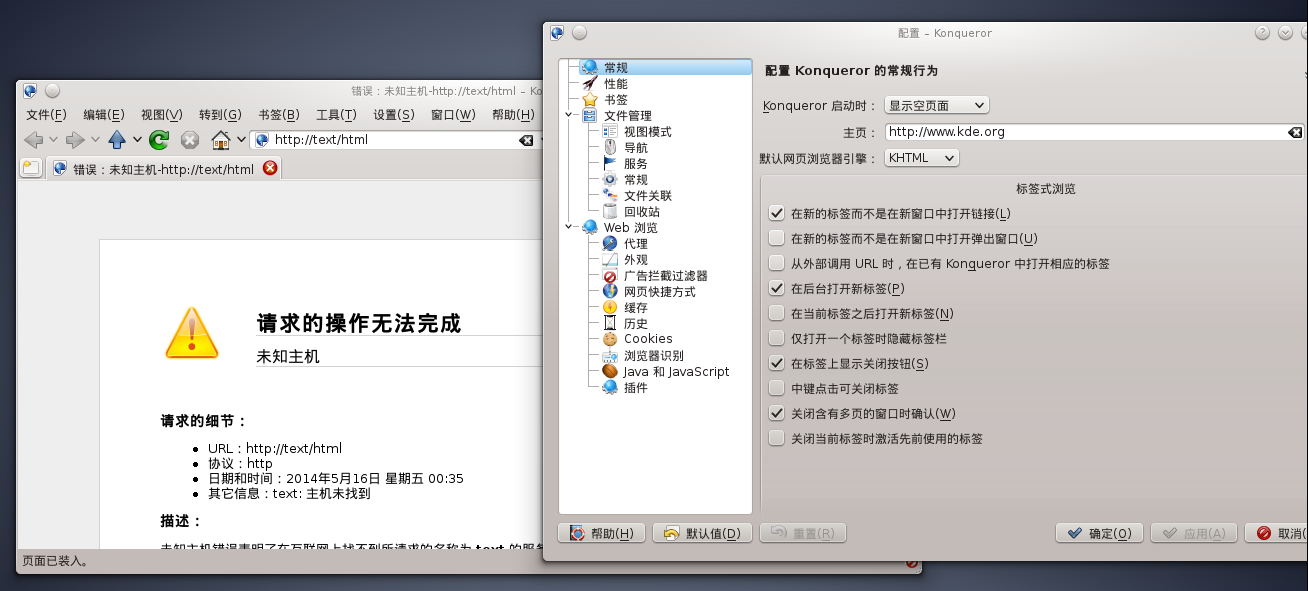Open 回收站 (Trash) settings

(x=641, y=212)
